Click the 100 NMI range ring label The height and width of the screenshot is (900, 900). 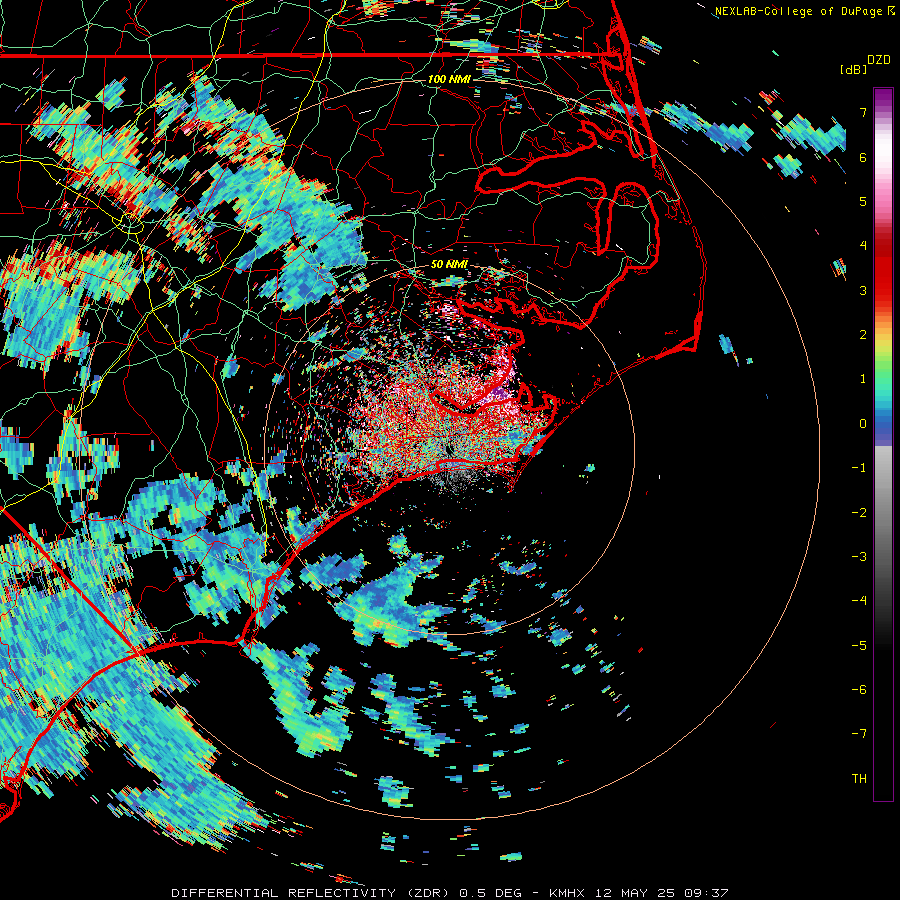pyautogui.click(x=448, y=79)
